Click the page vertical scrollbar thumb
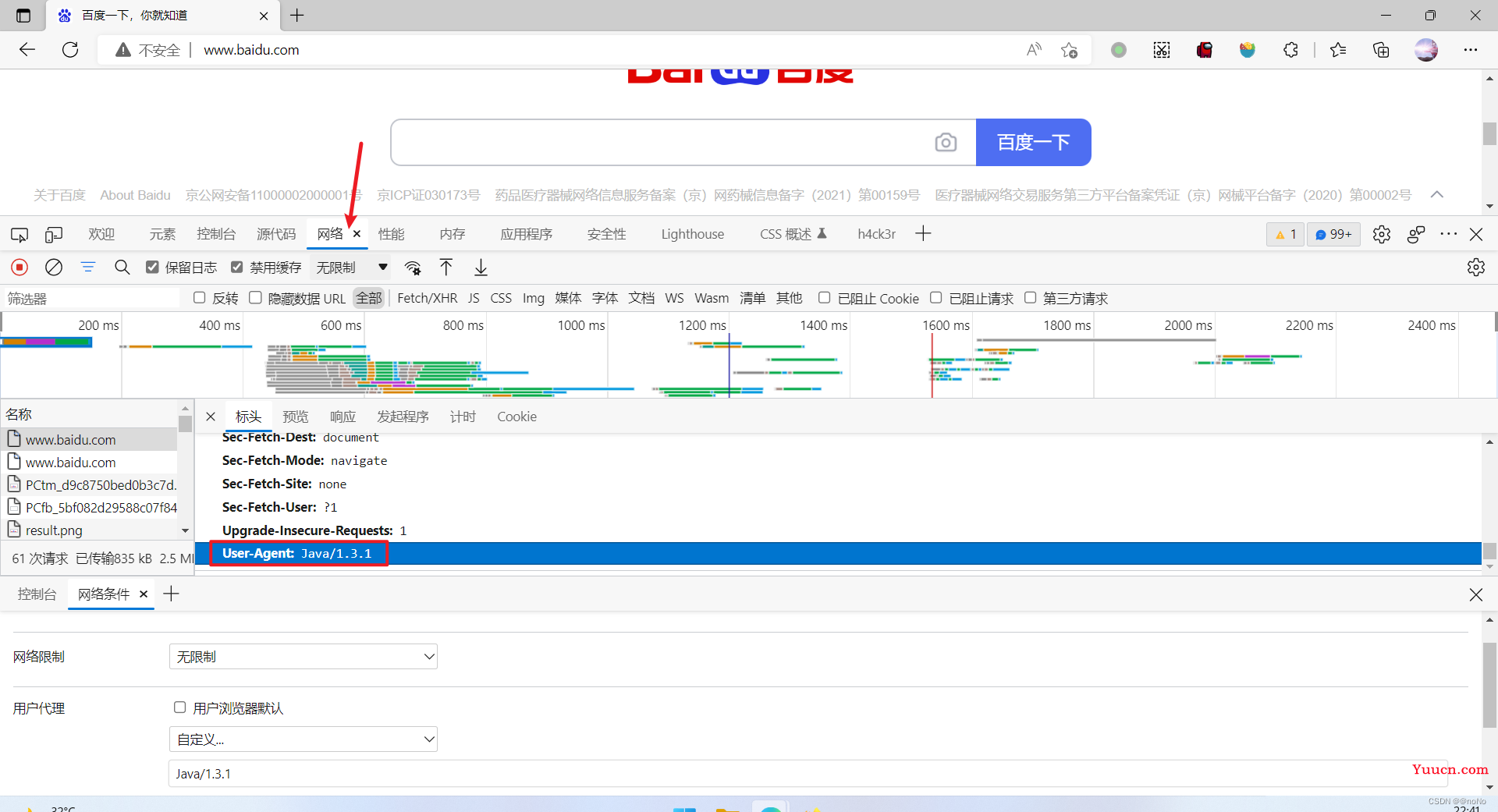The width and height of the screenshot is (1498, 812). pyautogui.click(x=1489, y=133)
